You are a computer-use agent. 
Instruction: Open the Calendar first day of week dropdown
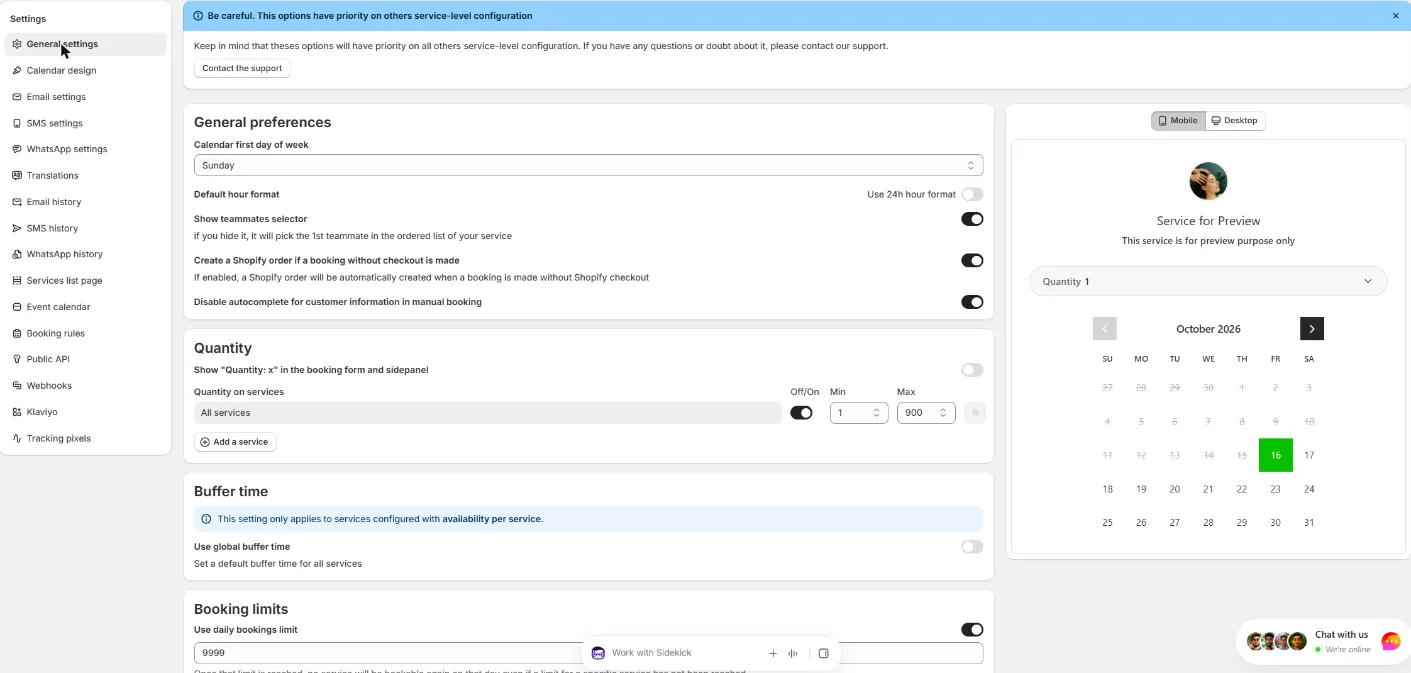[588, 165]
